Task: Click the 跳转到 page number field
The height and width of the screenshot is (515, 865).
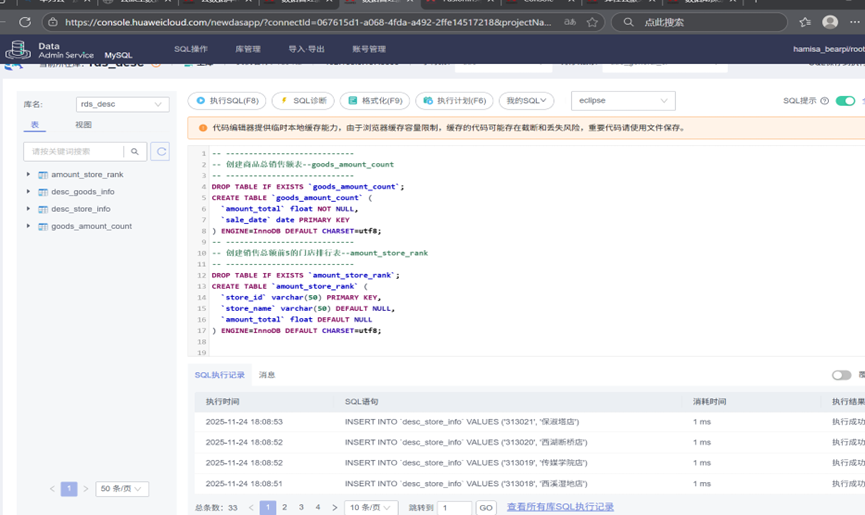Action: (455, 508)
